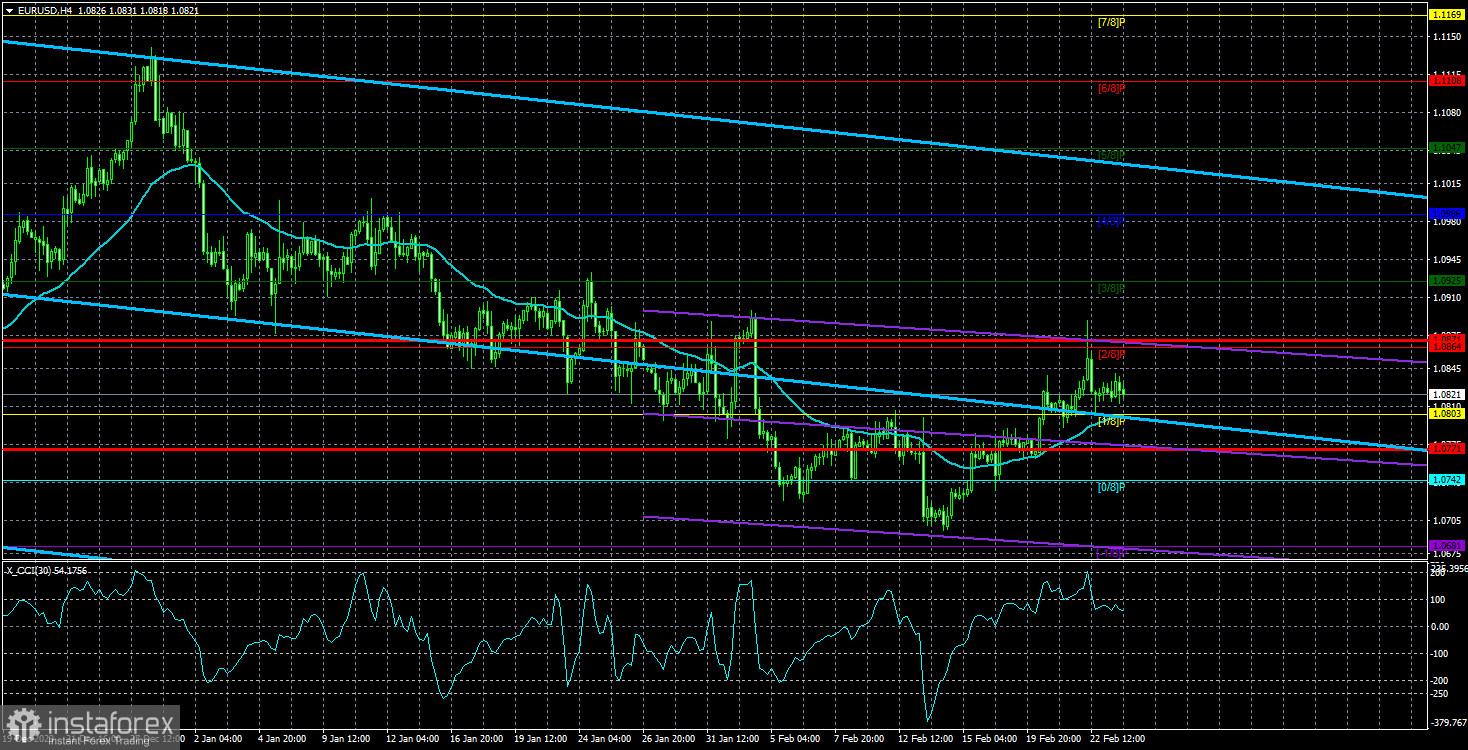Click the [2/8]P Murrey level label
This screenshot has width=1468, height=750.
[1112, 354]
